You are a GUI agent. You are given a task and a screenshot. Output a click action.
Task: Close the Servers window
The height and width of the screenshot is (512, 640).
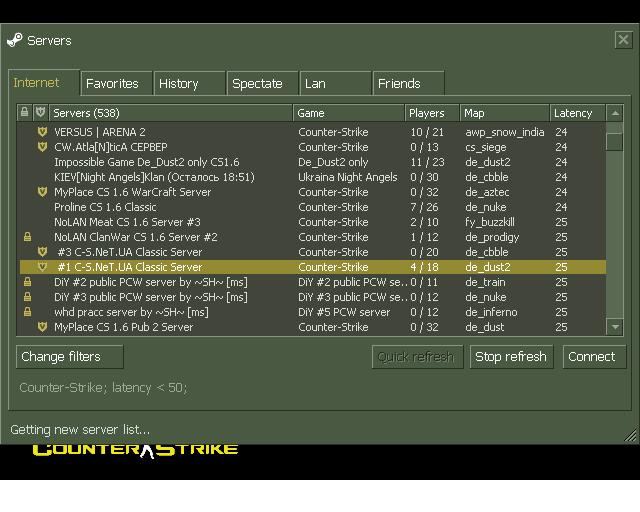(623, 40)
